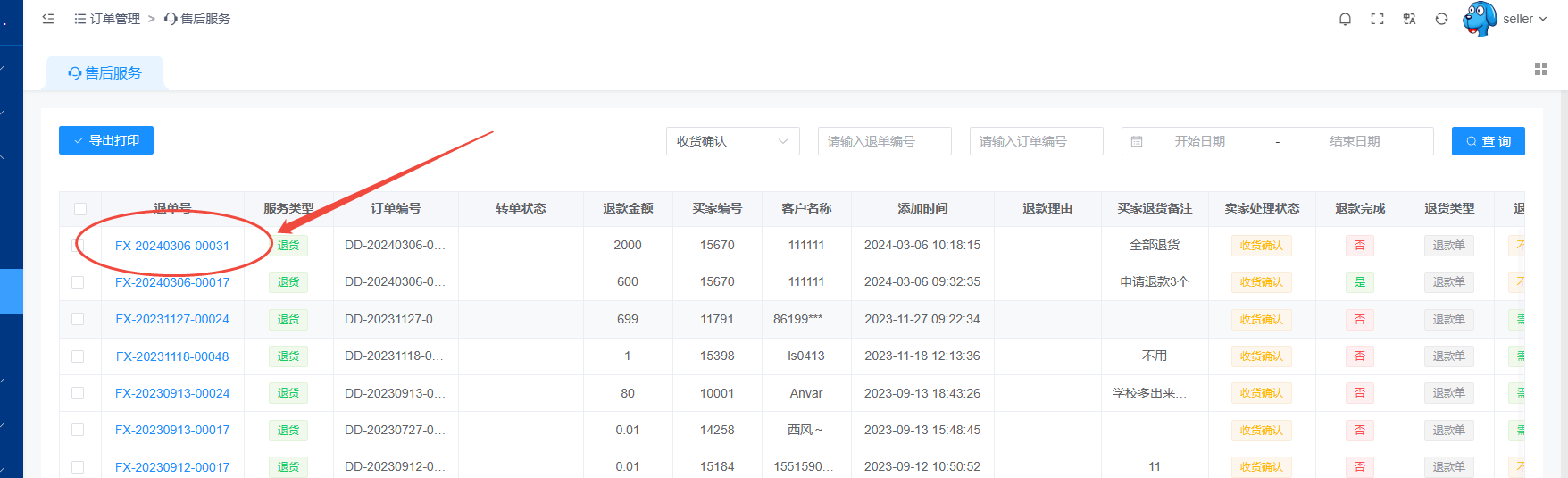Open the seller account dropdown menu
The width and height of the screenshot is (1568, 478).
pos(1524,19)
